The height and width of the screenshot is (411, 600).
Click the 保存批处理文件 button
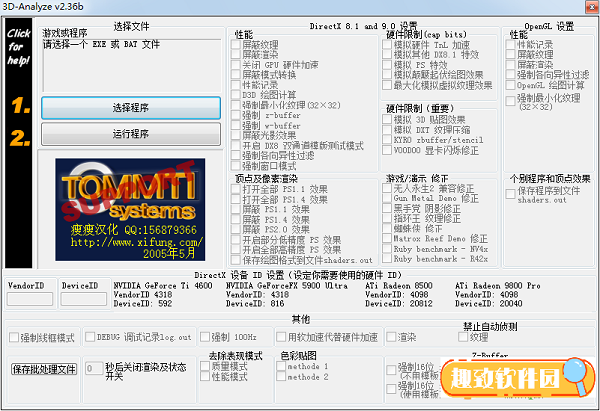pos(44,369)
